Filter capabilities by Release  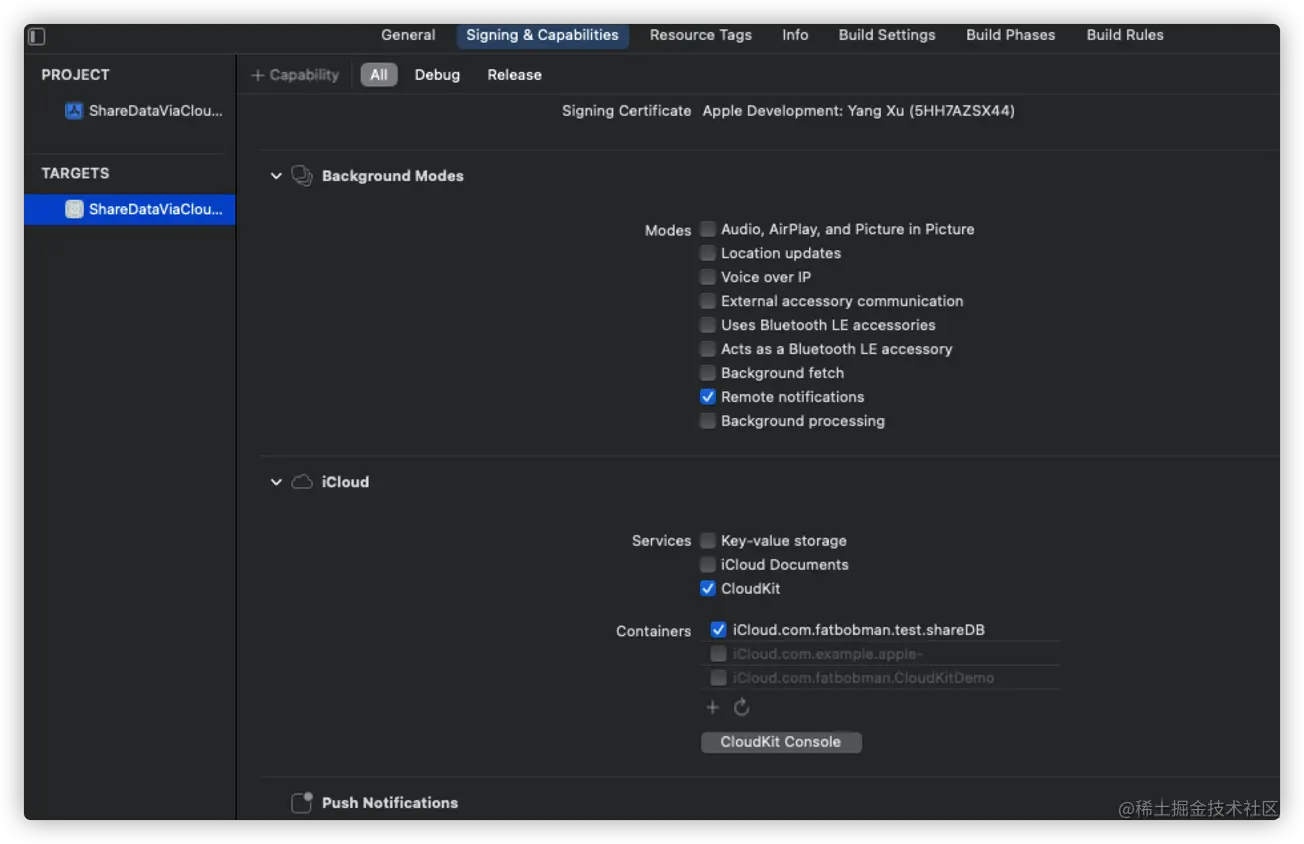[514, 75]
